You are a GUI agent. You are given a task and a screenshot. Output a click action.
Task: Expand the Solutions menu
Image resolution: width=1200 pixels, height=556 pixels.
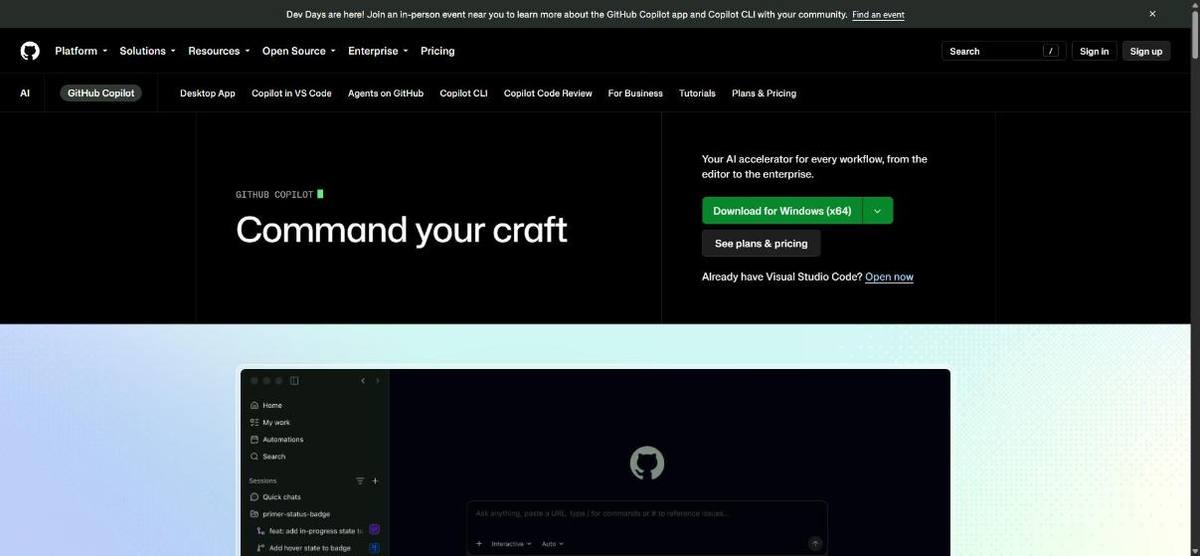(147, 51)
